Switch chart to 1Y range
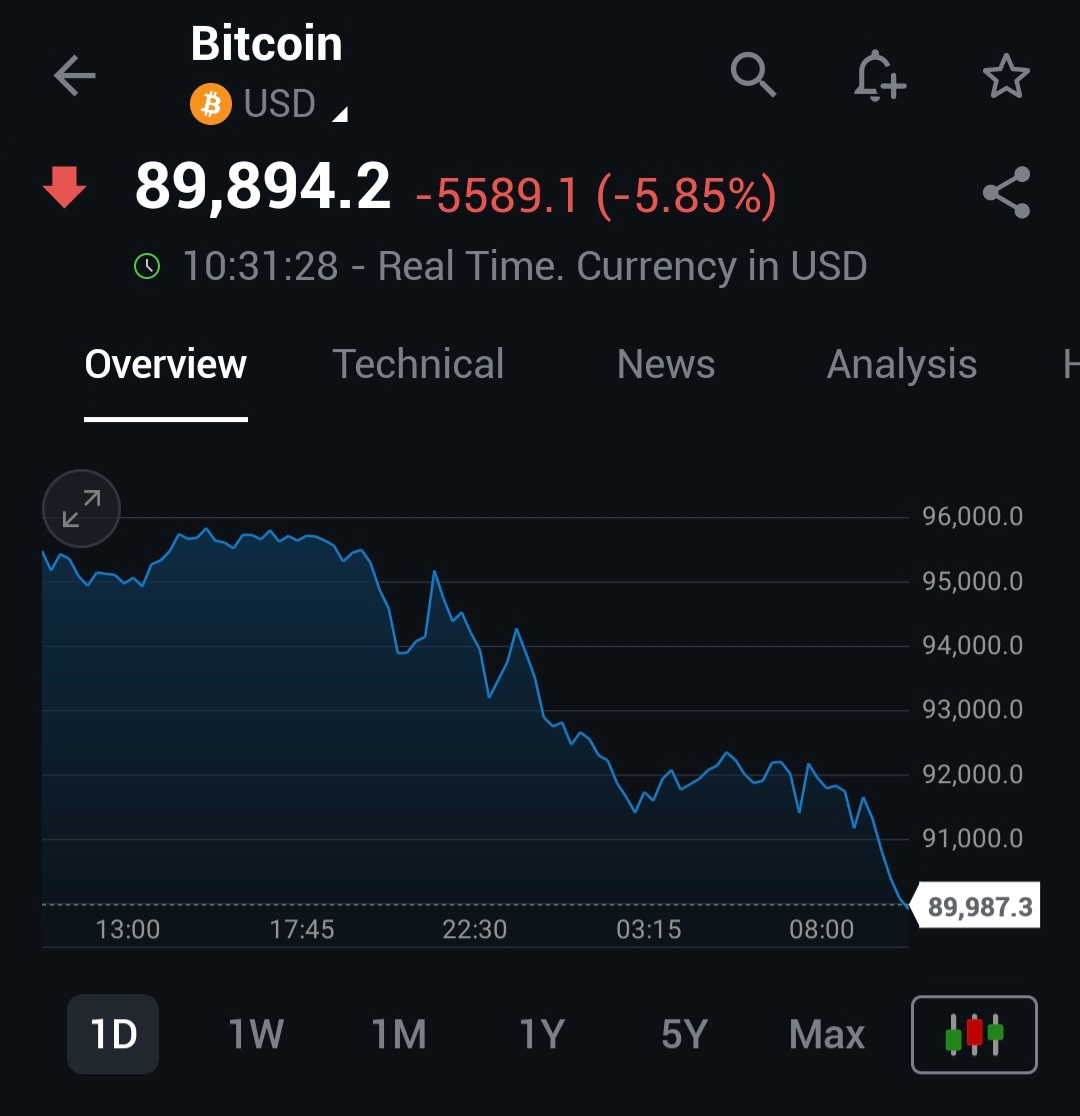The height and width of the screenshot is (1116, 1080). coord(542,1034)
